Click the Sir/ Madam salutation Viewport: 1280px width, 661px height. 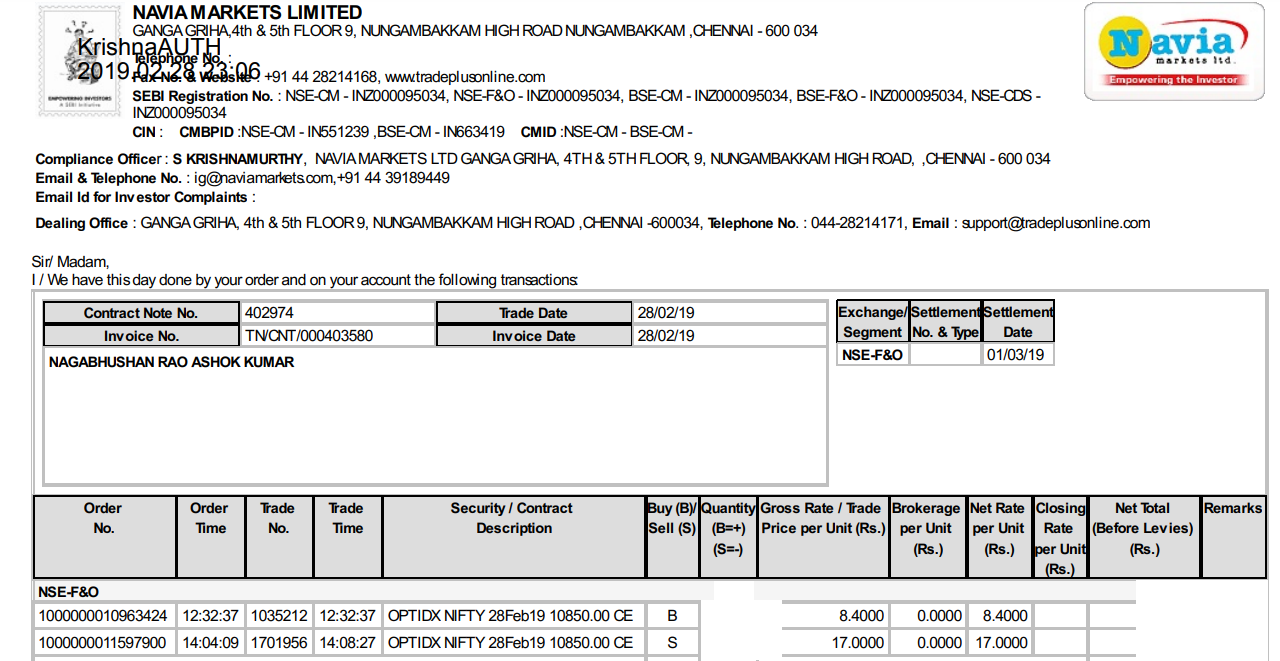coord(70,262)
